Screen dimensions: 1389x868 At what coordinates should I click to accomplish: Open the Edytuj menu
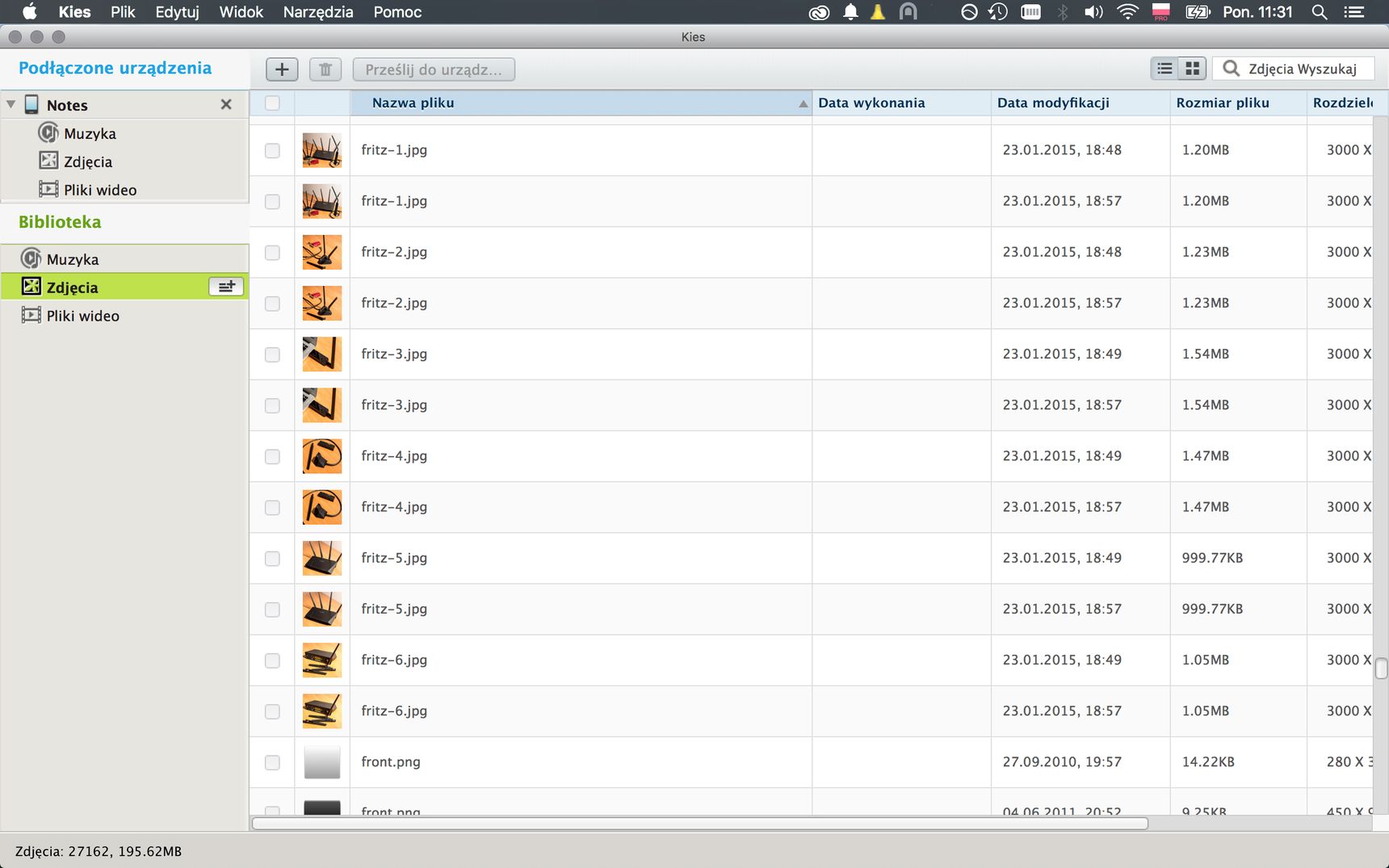click(x=177, y=12)
